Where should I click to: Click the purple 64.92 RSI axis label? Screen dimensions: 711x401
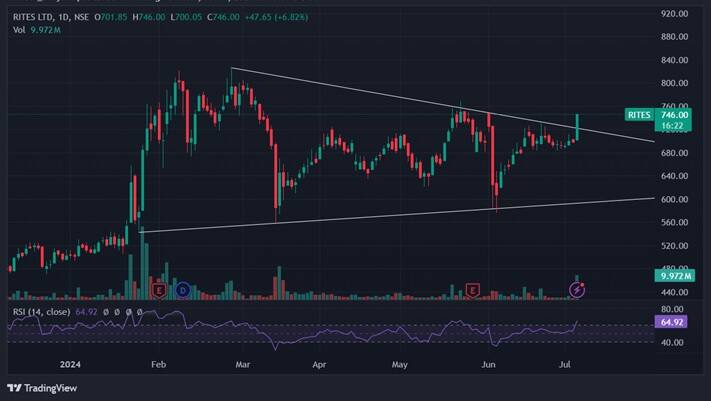click(x=672, y=324)
